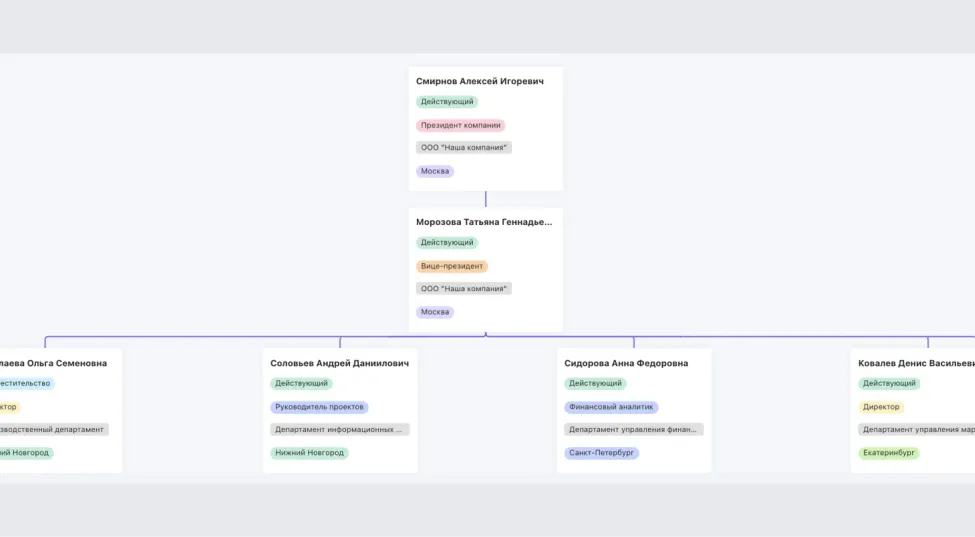The height and width of the screenshot is (537, 975).
Task: Click Действующий status tag in Смирнов's card
Action: click(x=447, y=102)
